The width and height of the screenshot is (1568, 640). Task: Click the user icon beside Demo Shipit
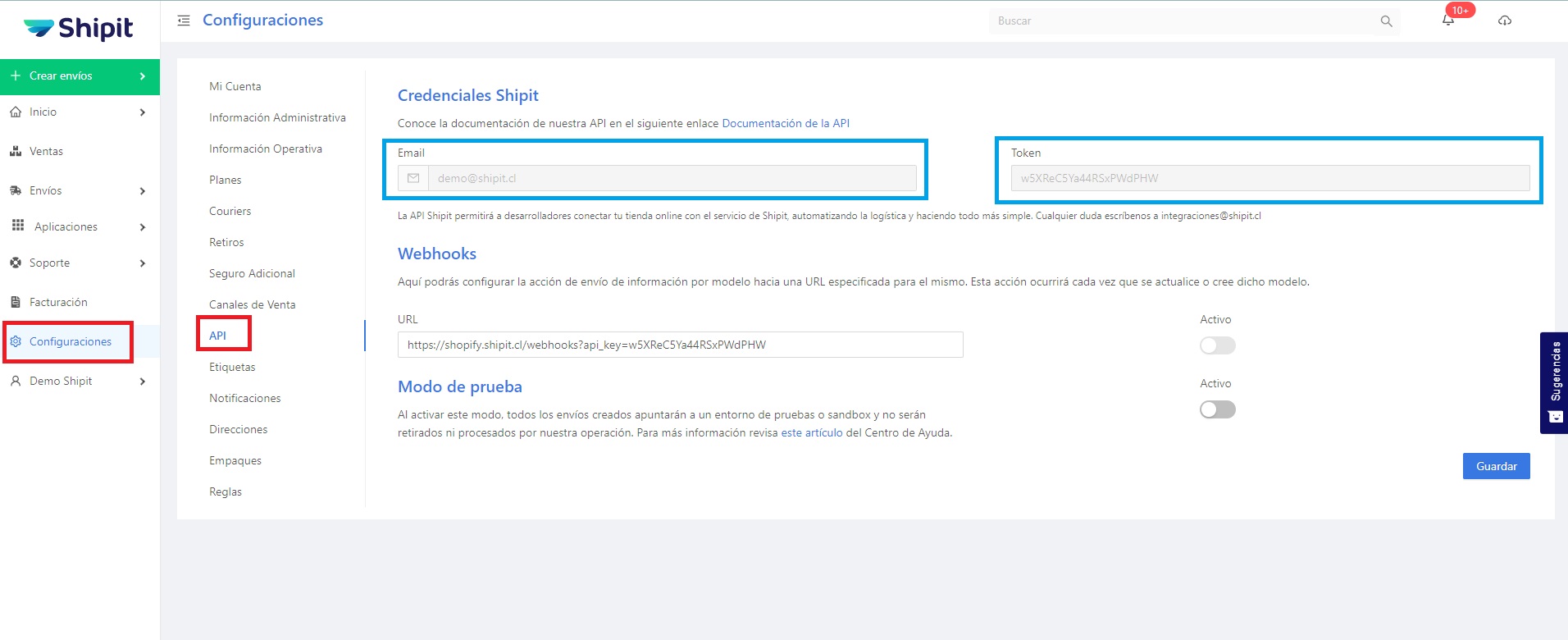click(x=16, y=381)
